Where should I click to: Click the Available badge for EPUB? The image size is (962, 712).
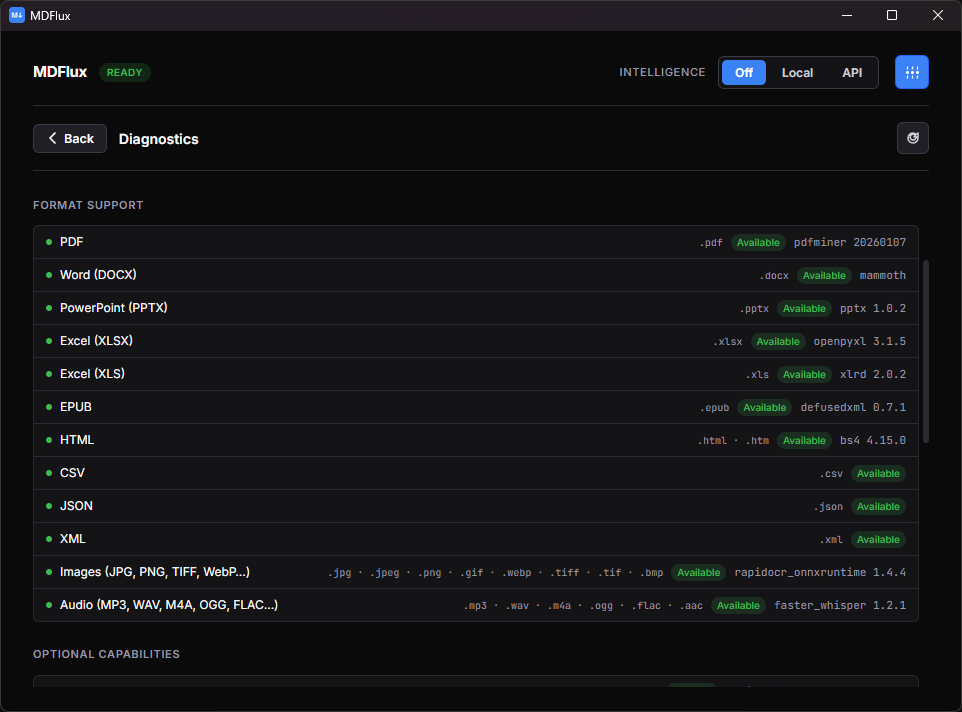(764, 407)
